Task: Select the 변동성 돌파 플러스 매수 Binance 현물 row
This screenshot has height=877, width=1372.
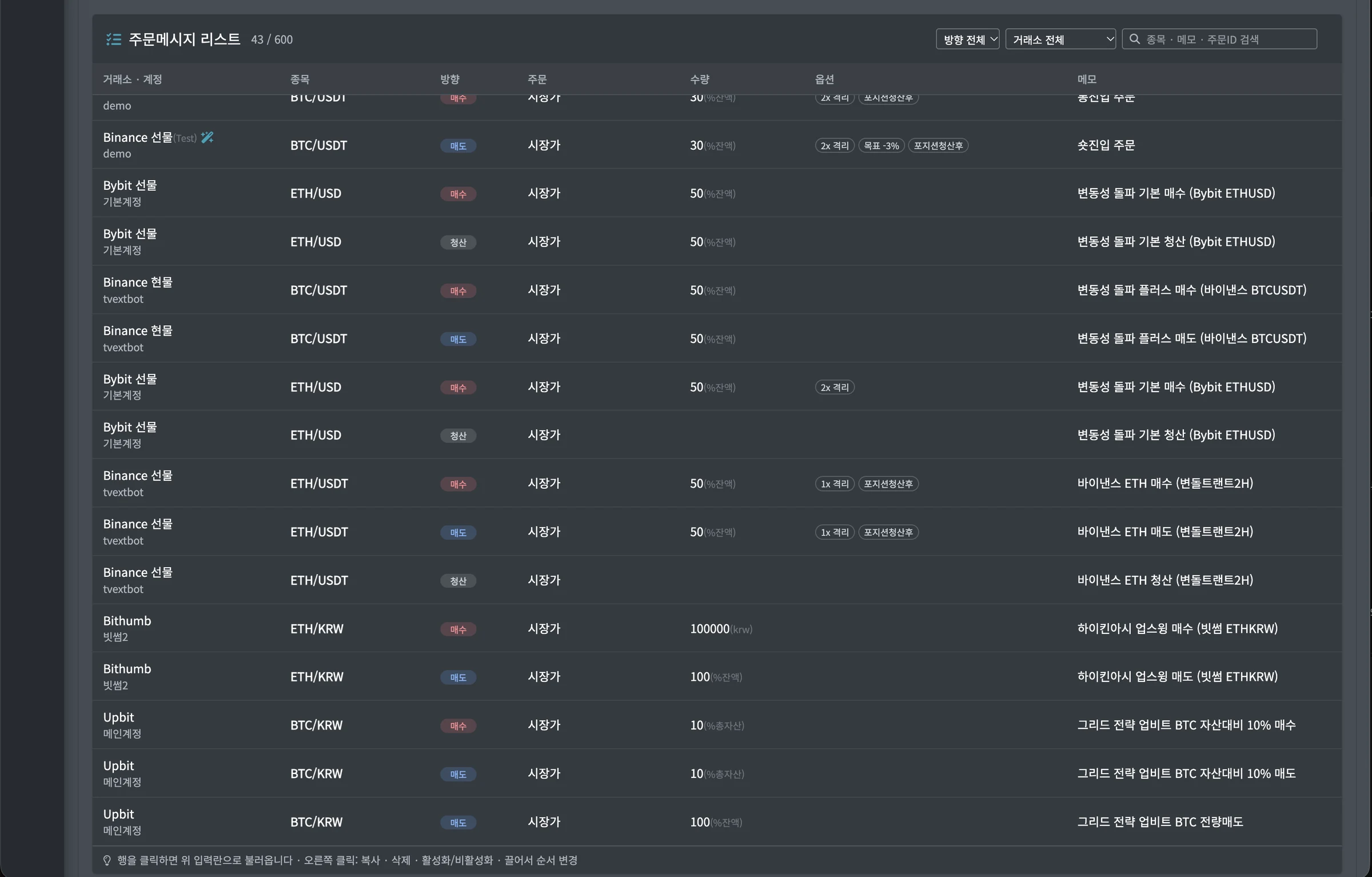Action: point(717,290)
